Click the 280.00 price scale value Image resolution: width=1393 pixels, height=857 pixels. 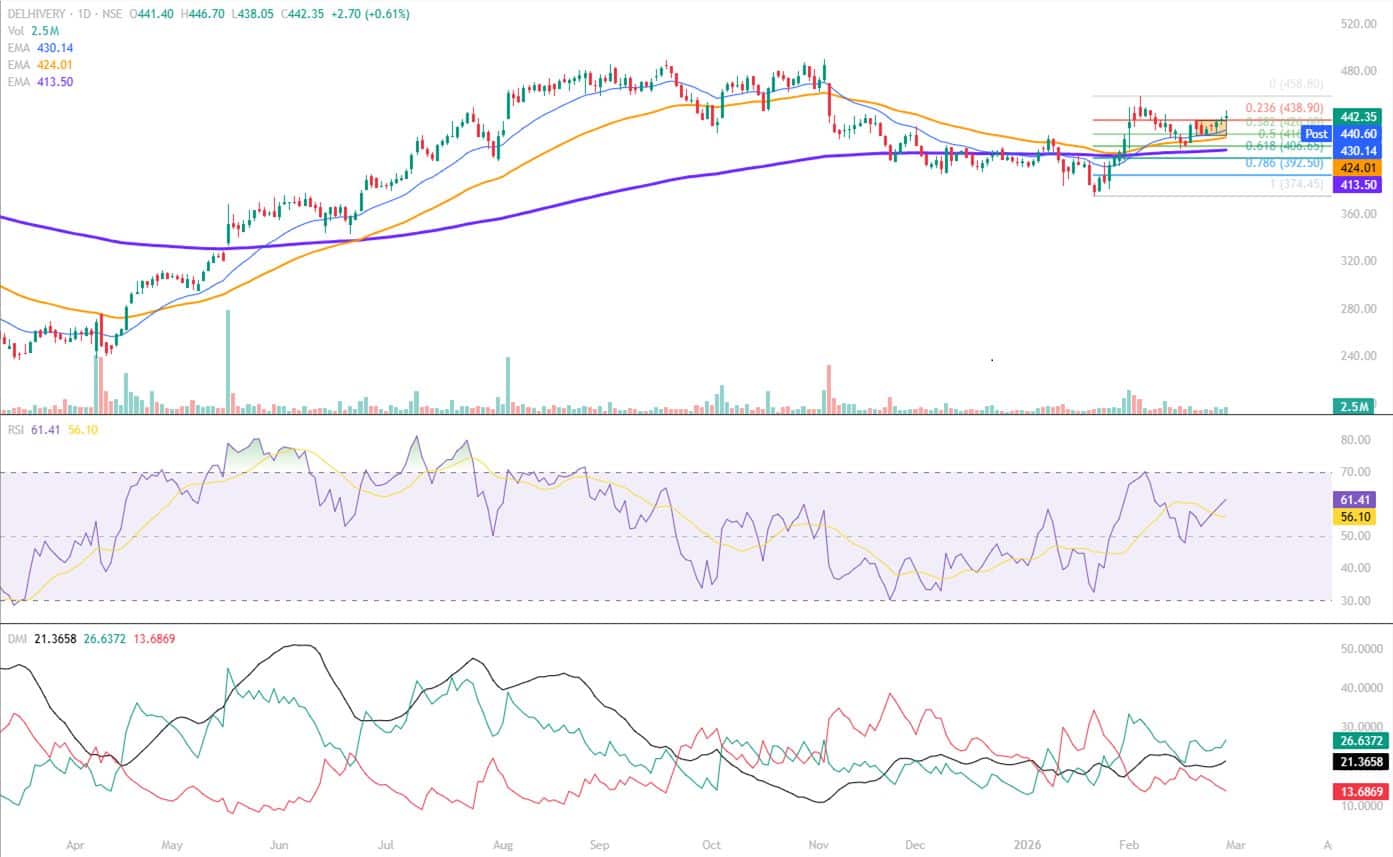1360,309
